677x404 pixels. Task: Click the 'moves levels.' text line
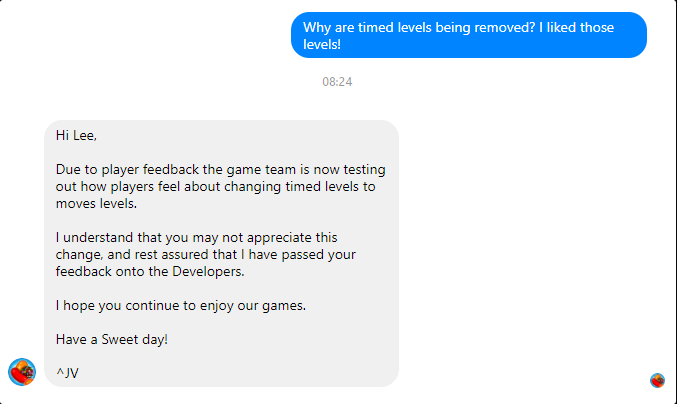pyautogui.click(x=96, y=204)
